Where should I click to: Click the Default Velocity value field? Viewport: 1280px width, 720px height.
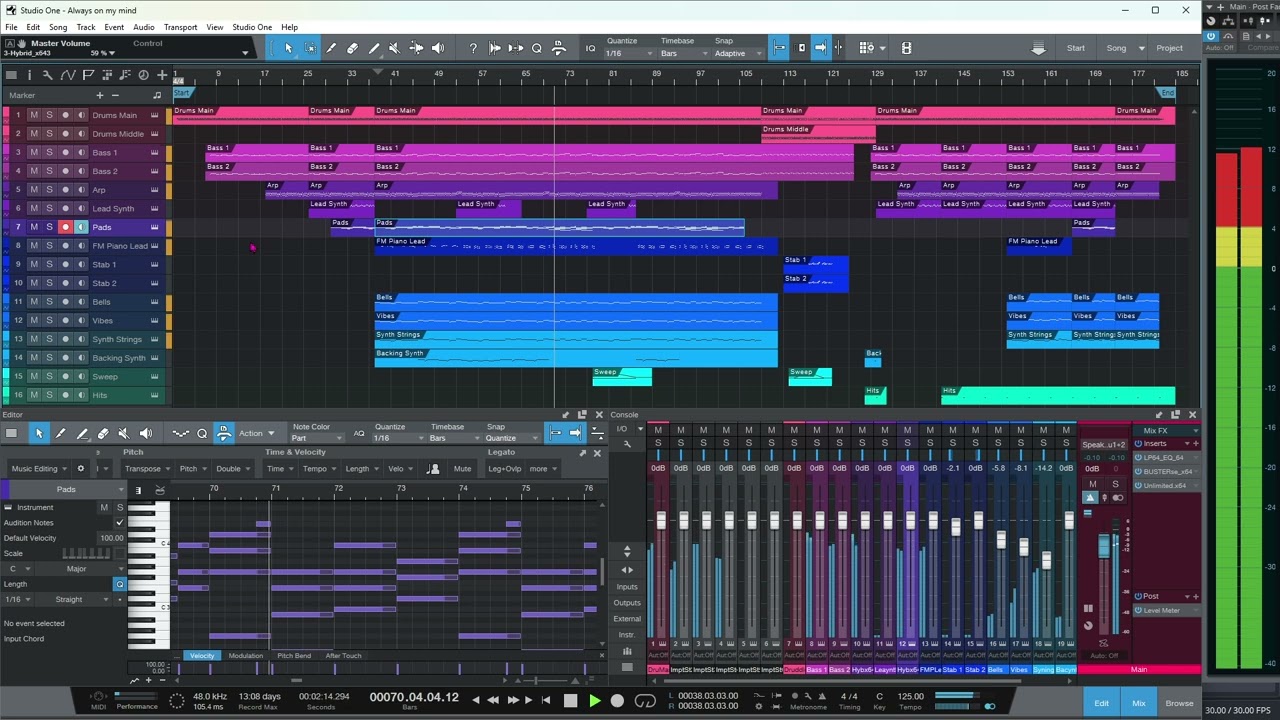(111, 538)
